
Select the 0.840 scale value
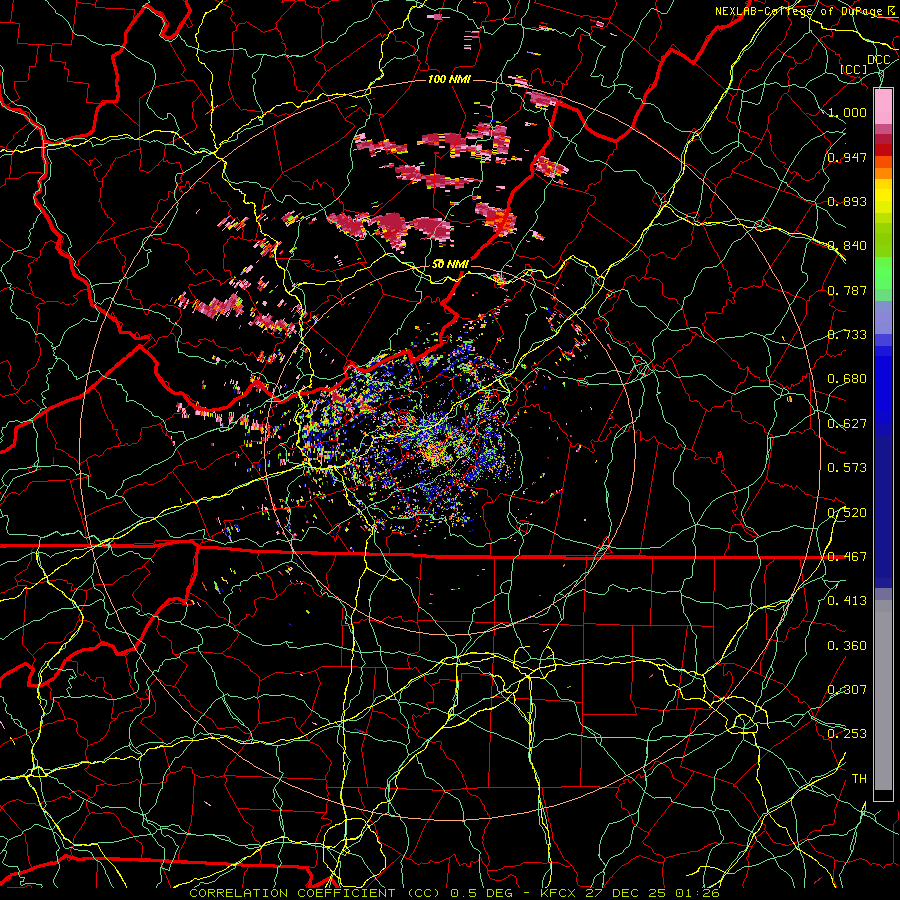click(x=847, y=246)
